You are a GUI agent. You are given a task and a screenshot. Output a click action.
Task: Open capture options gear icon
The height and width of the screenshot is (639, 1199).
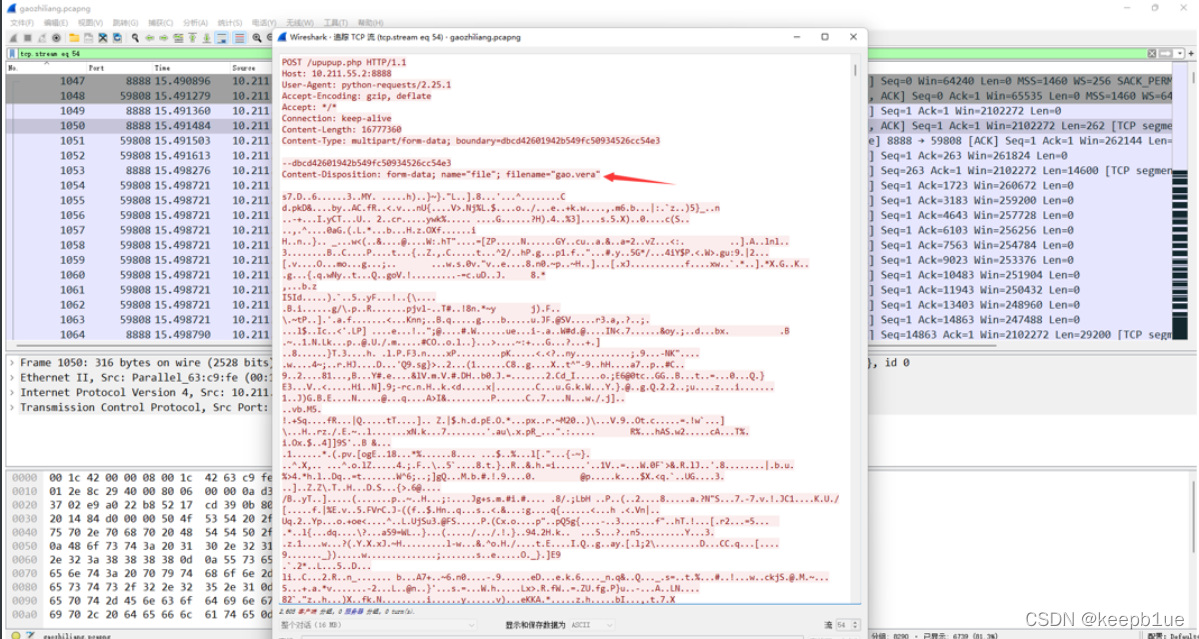[57, 38]
